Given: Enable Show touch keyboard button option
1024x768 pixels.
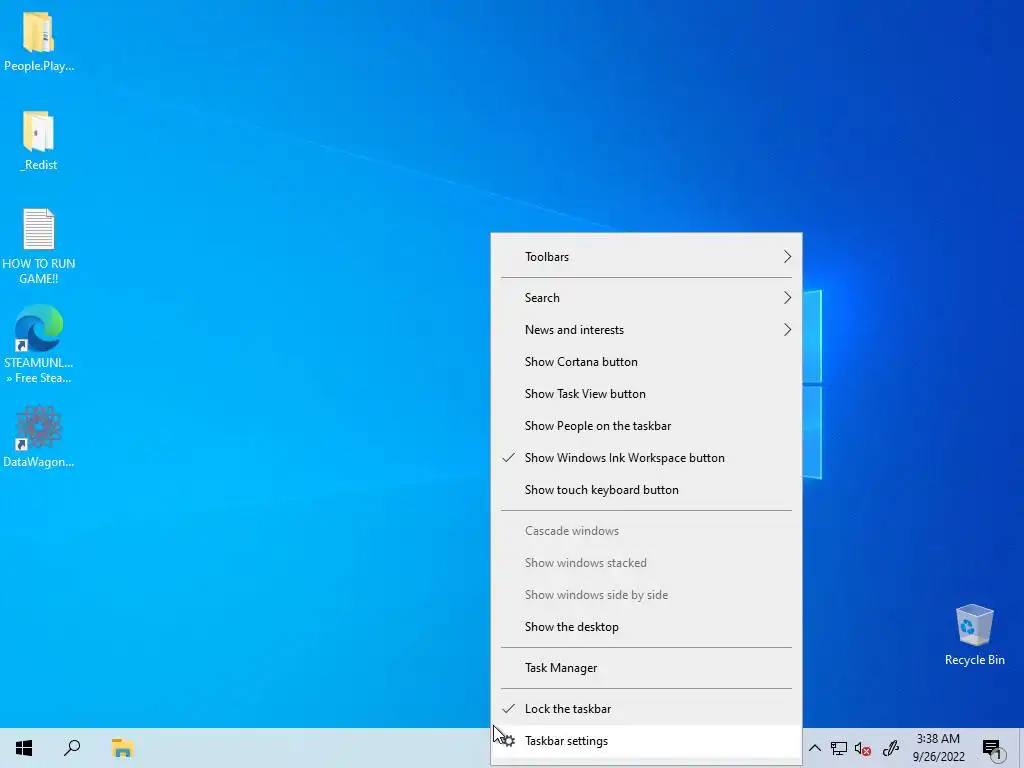Looking at the screenshot, I should point(646,490).
